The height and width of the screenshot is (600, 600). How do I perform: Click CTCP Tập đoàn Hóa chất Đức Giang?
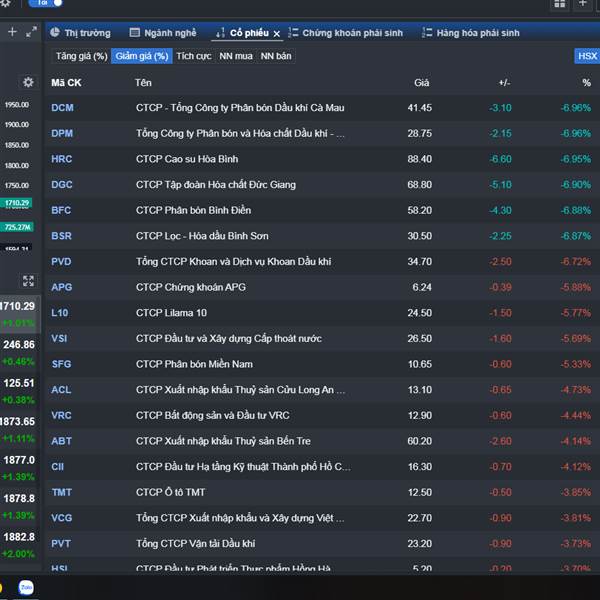point(216,185)
